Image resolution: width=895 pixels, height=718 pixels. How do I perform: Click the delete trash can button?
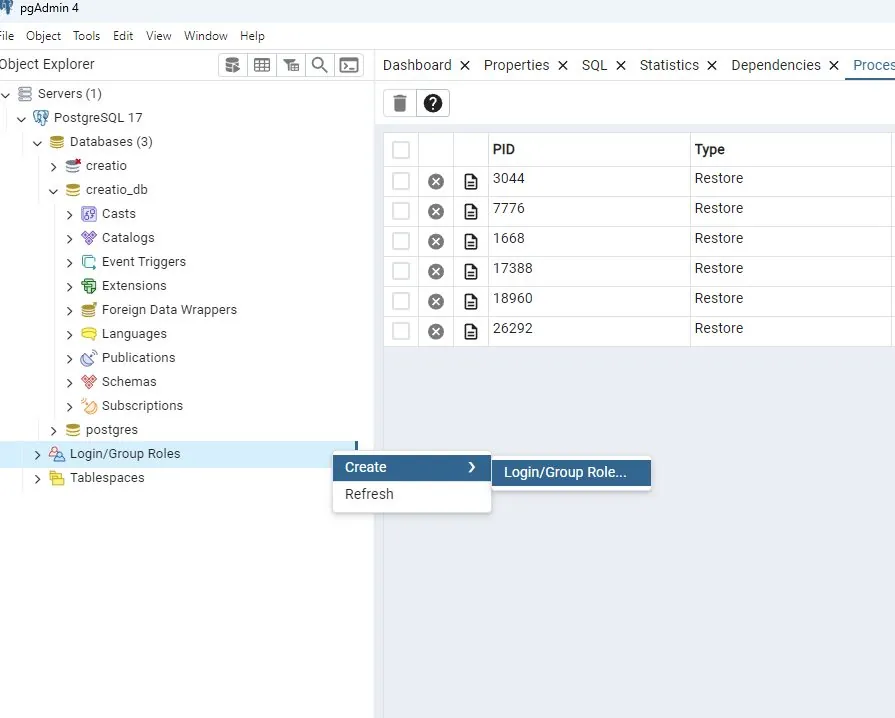point(400,103)
